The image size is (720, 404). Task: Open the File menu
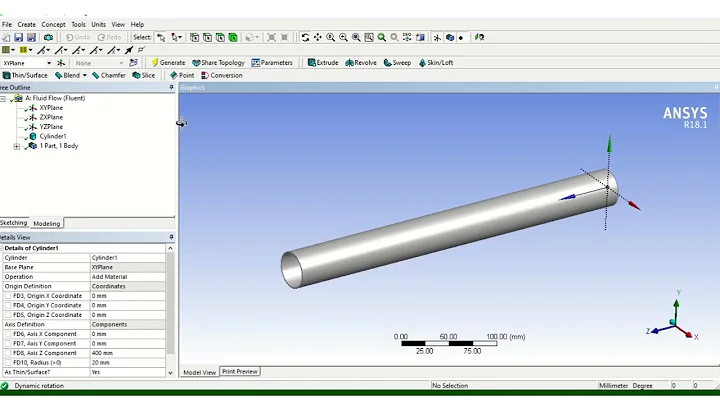pos(7,24)
